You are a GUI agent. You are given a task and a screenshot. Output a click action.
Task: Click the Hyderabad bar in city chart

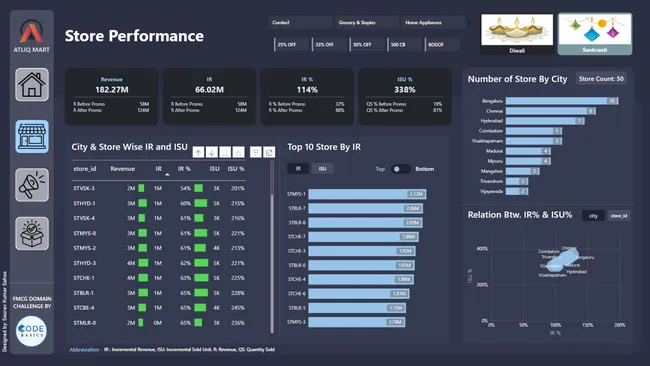(x=545, y=121)
